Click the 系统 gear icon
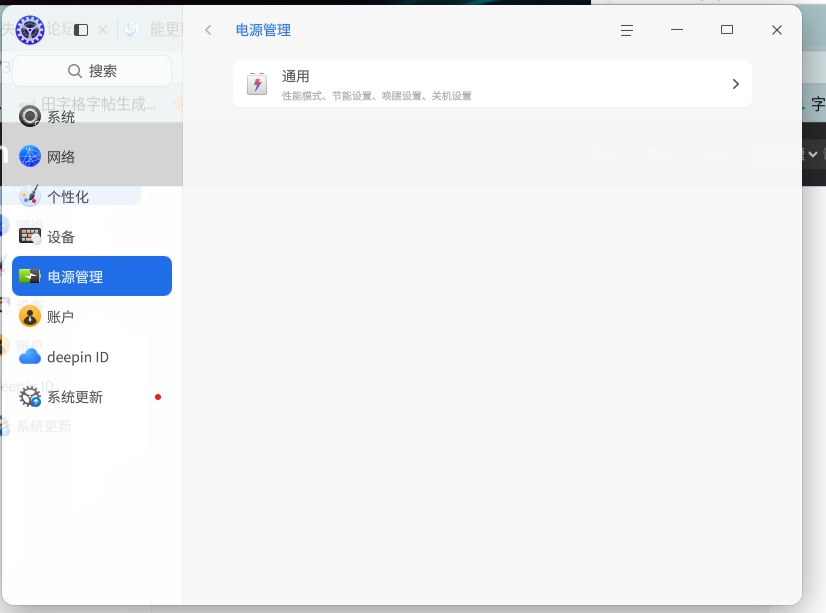Image resolution: width=826 pixels, height=613 pixels. coord(30,116)
